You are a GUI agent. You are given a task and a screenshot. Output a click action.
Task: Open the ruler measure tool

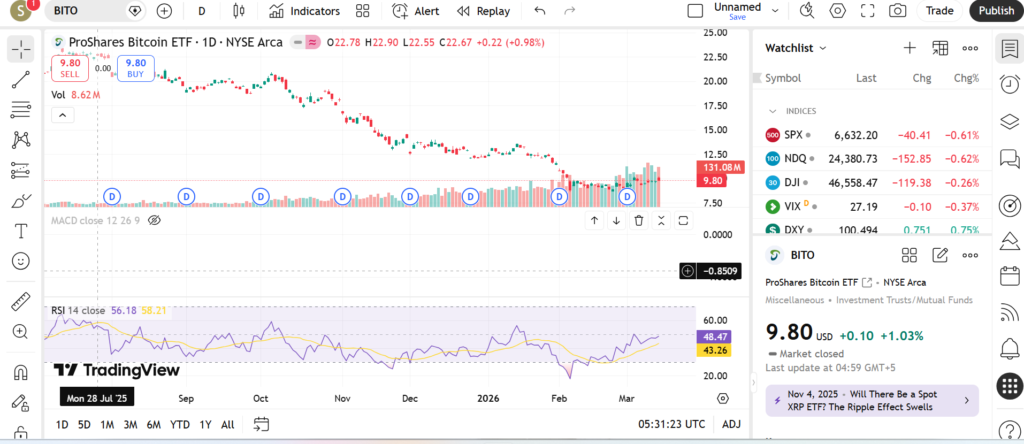point(20,301)
